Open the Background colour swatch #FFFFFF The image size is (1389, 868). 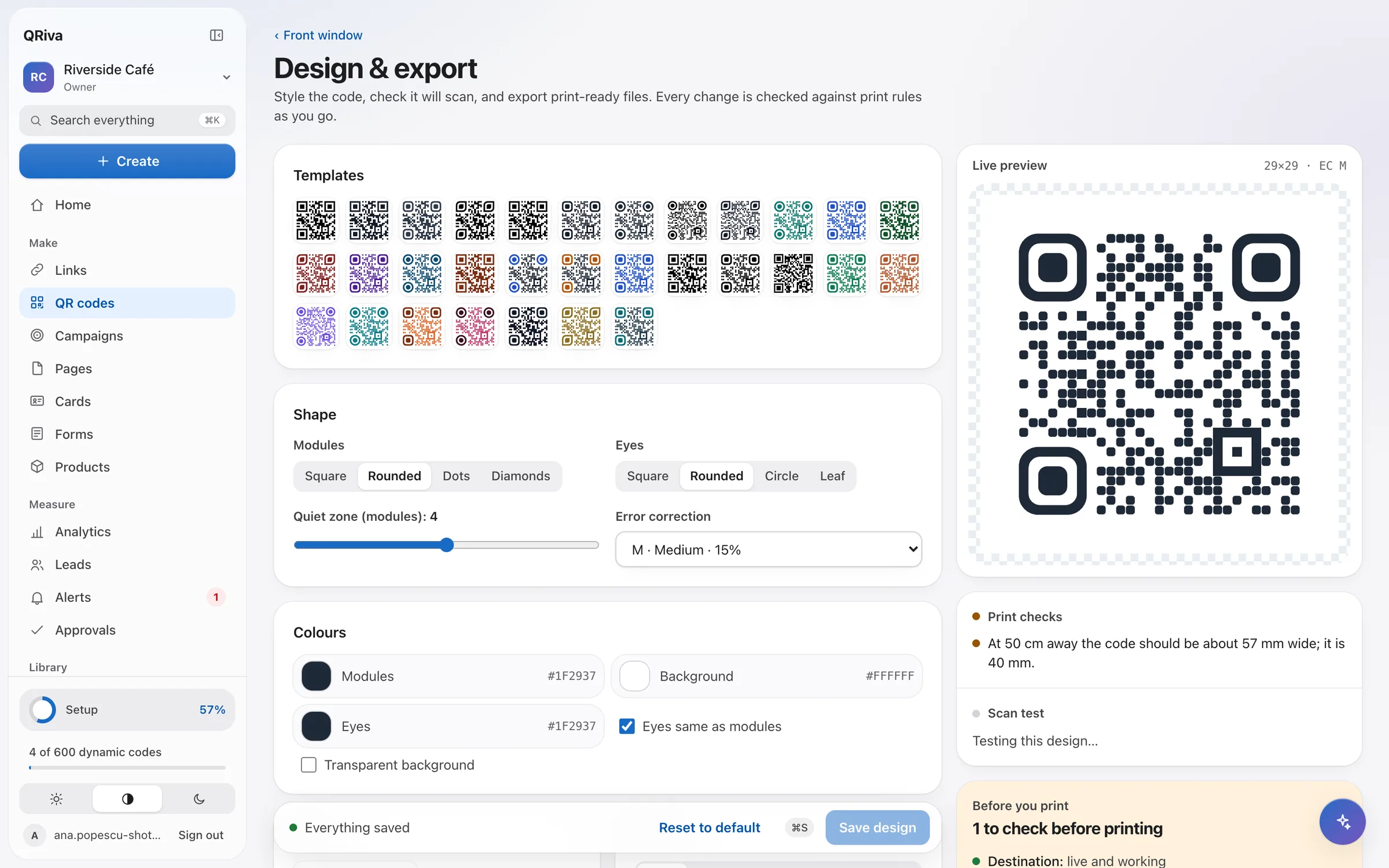coord(635,676)
